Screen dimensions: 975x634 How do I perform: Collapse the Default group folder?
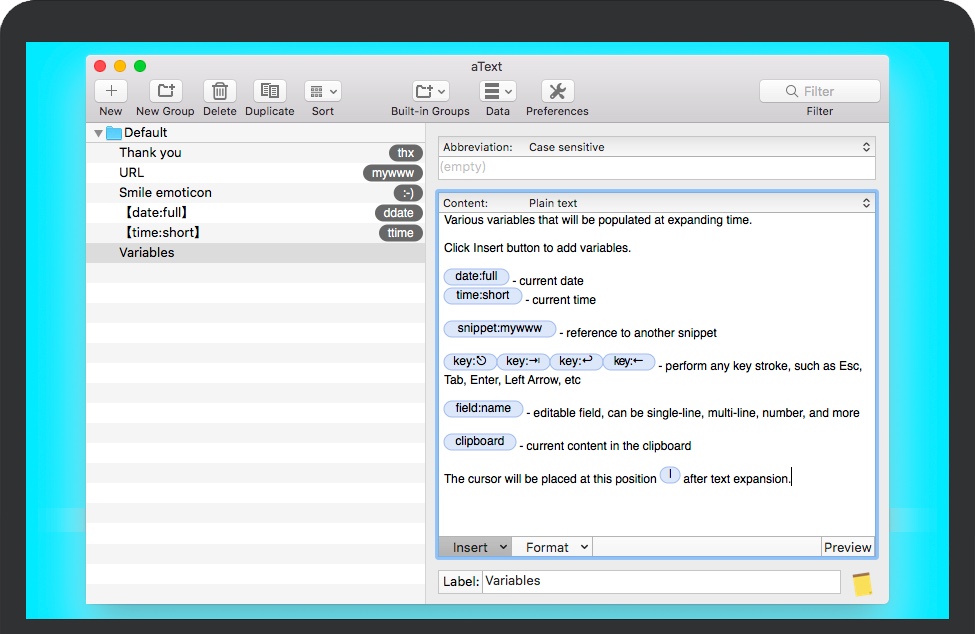[99, 133]
